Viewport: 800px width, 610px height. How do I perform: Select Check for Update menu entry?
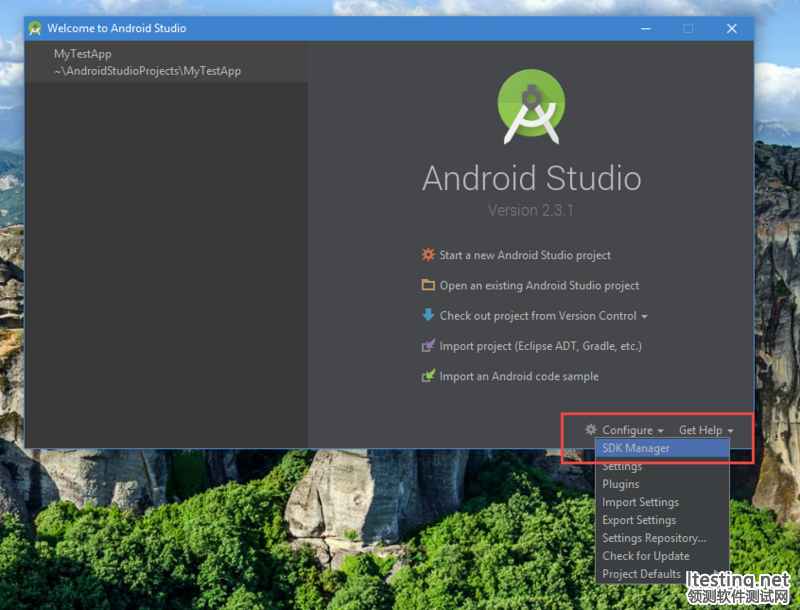(x=662, y=555)
